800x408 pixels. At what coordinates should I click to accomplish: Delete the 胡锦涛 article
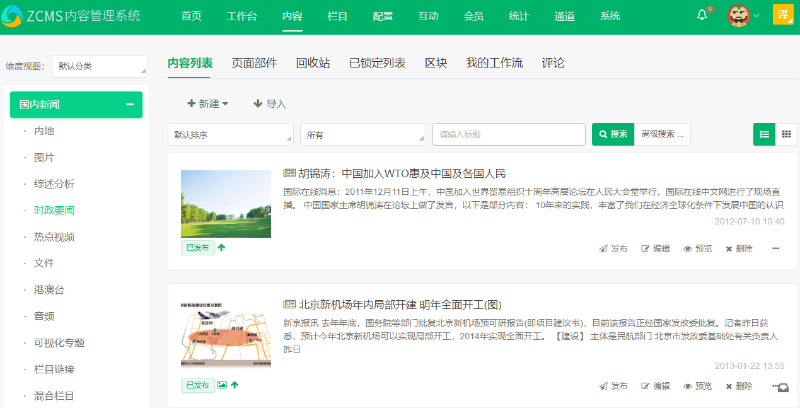739,248
